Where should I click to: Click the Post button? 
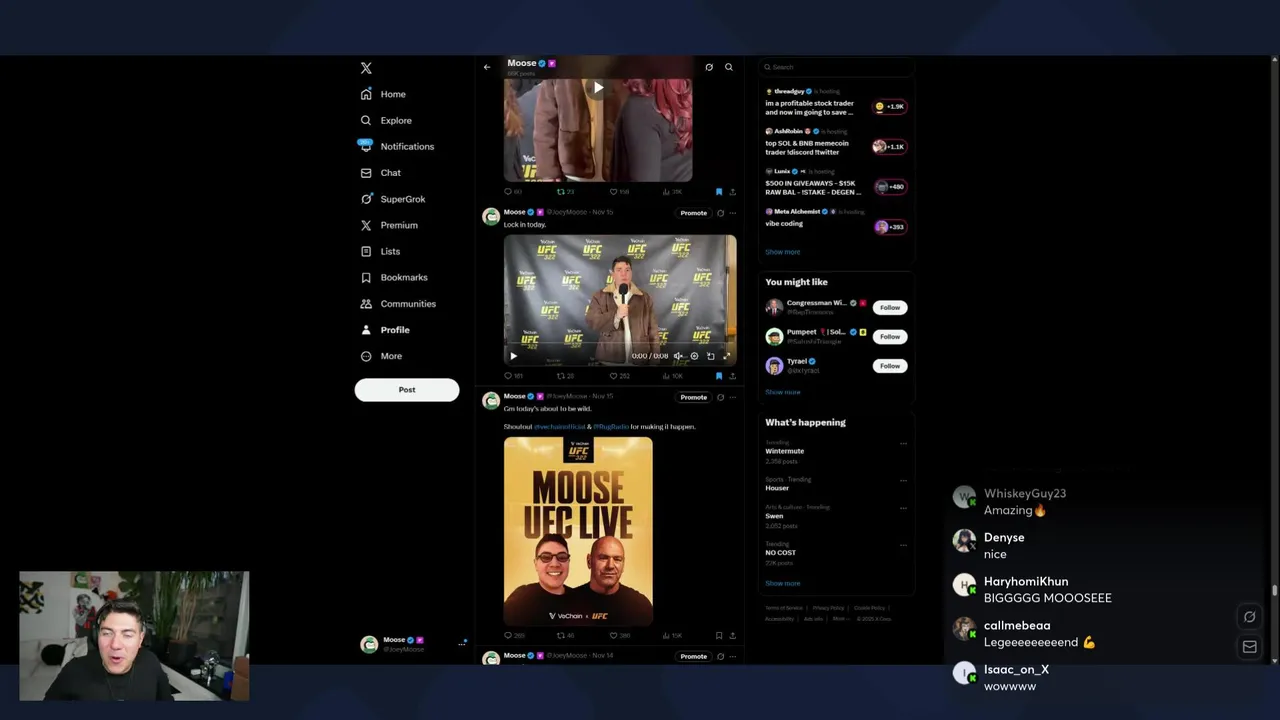pos(407,390)
